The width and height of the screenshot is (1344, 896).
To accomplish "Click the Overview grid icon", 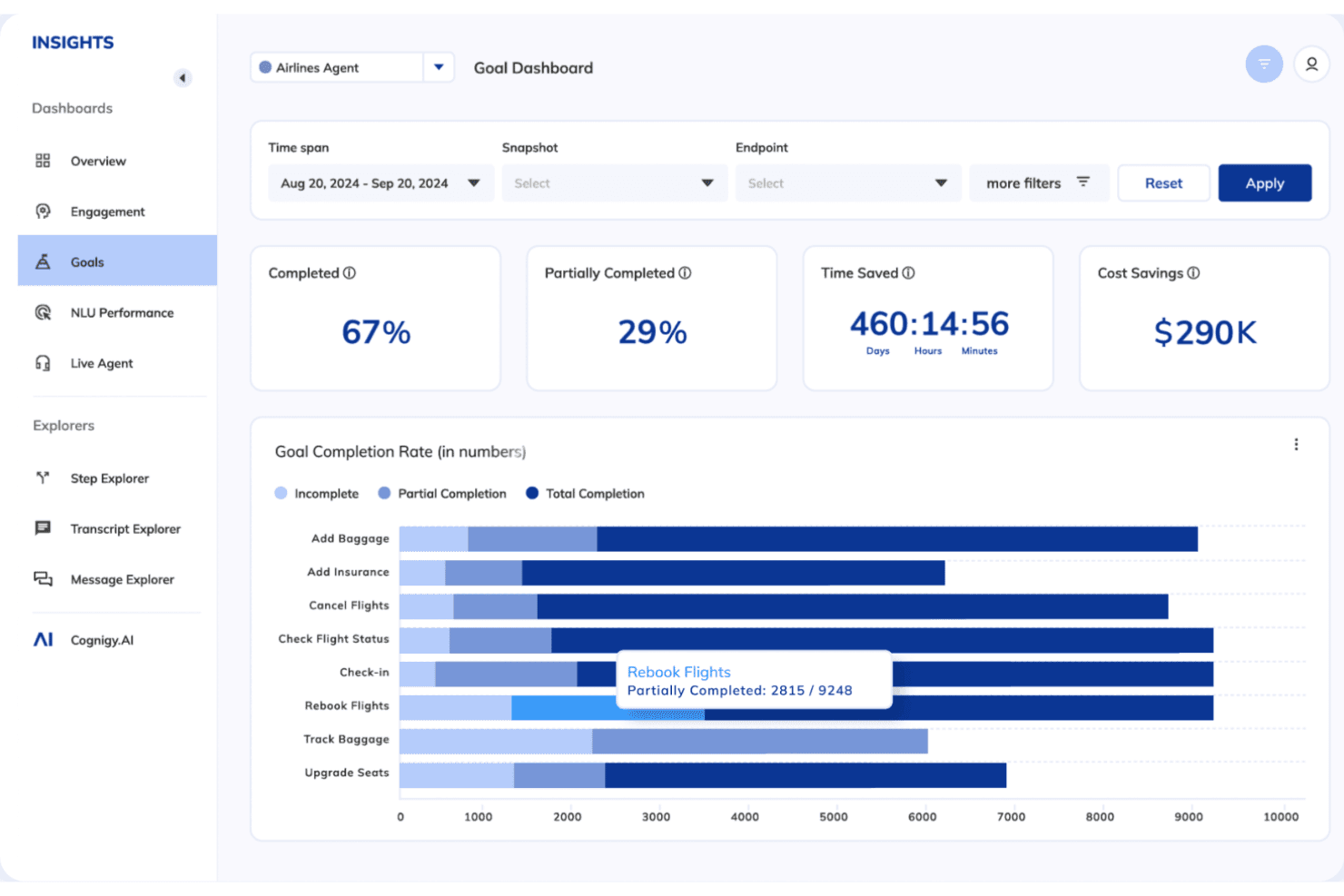I will (43, 161).
